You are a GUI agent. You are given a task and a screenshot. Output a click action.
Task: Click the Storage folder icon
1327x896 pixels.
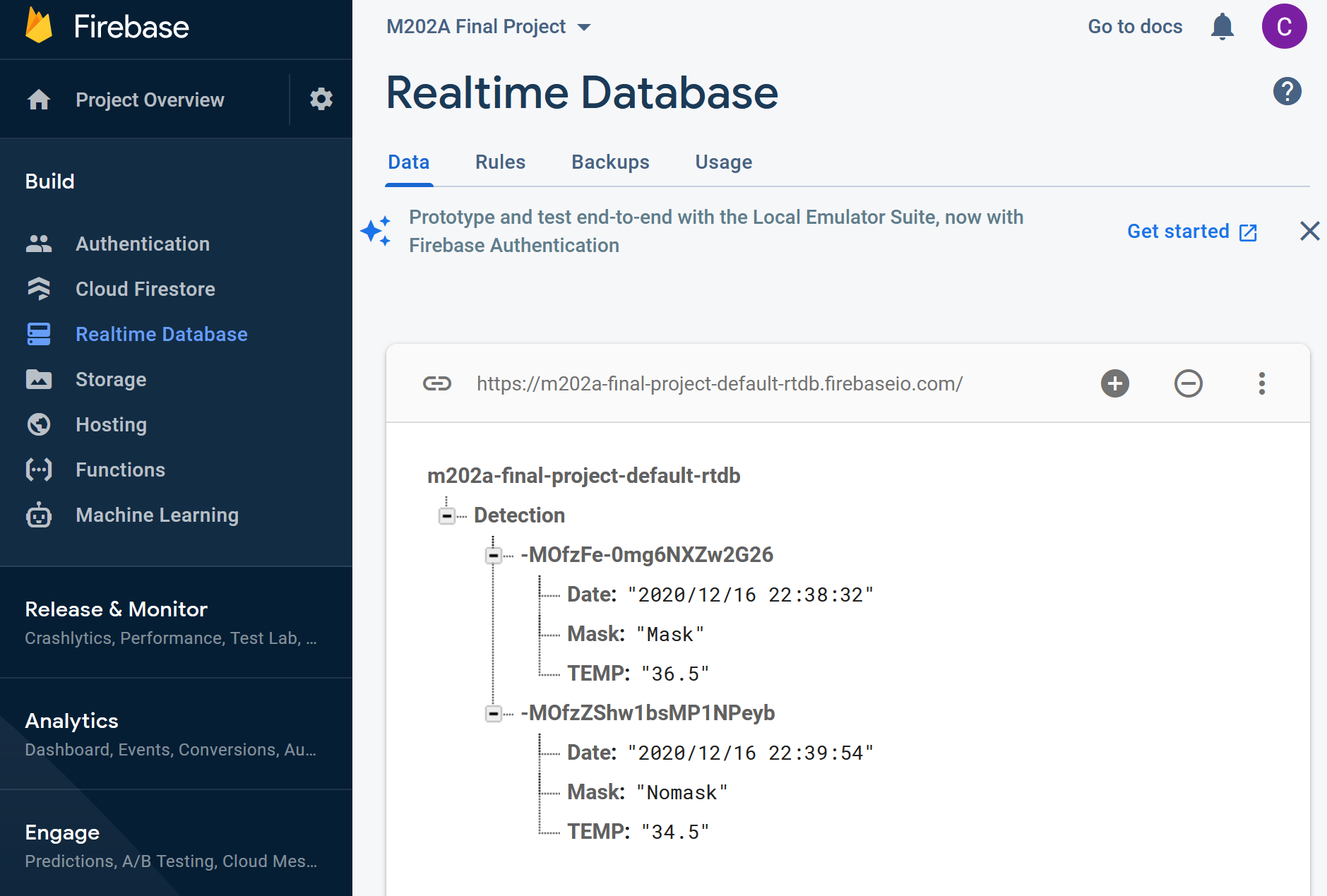(x=39, y=379)
